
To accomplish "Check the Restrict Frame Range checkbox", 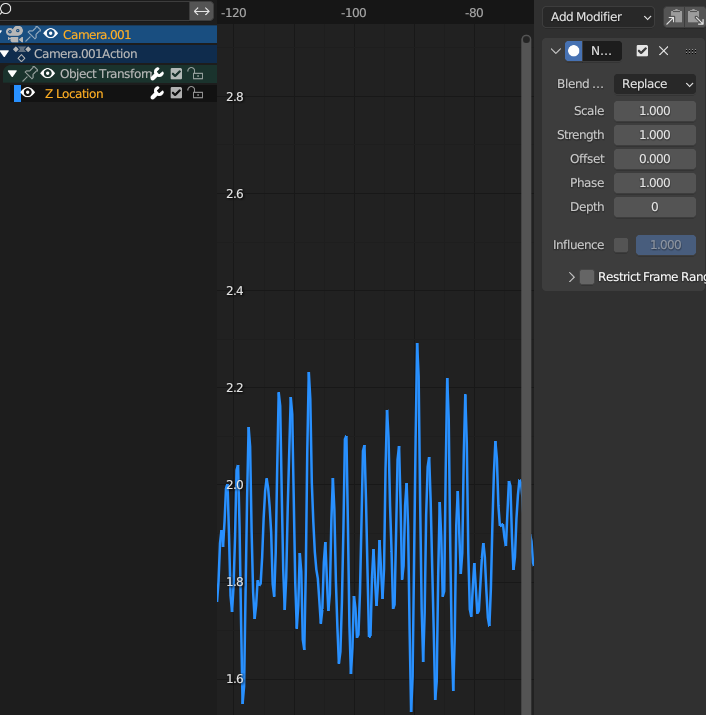I will tap(587, 277).
